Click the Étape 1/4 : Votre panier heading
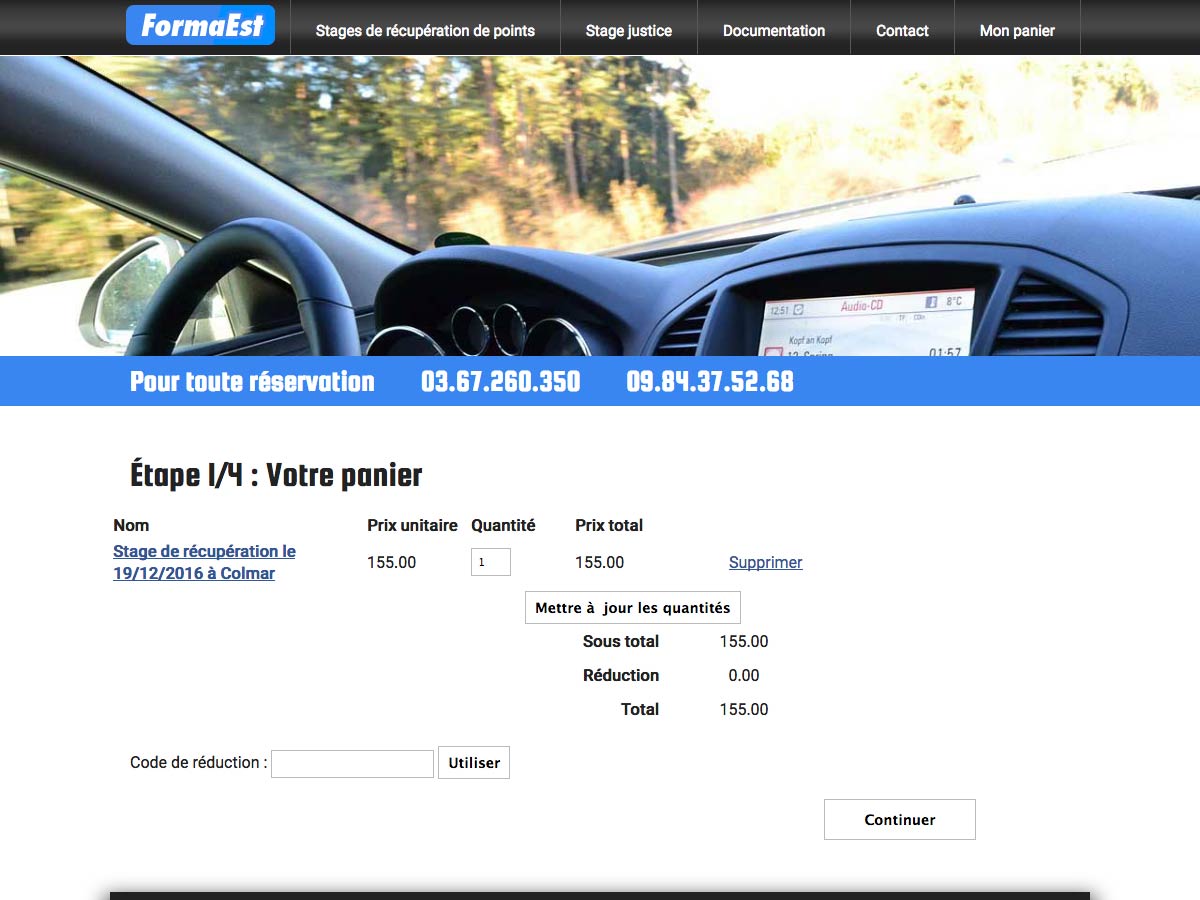Viewport: 1200px width, 900px height. click(276, 475)
